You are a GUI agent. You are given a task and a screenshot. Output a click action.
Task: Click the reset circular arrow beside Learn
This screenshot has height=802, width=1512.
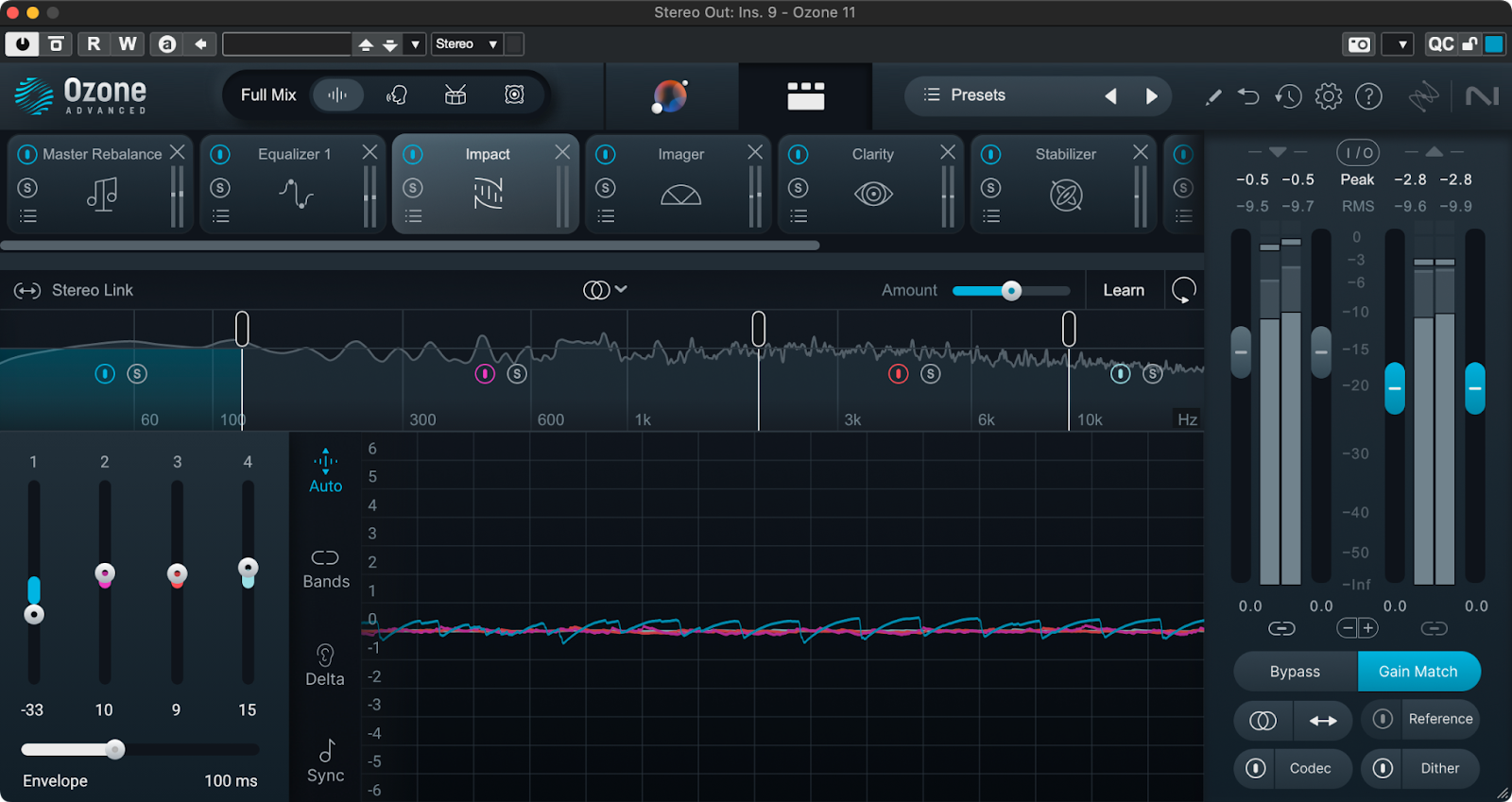click(x=1183, y=290)
